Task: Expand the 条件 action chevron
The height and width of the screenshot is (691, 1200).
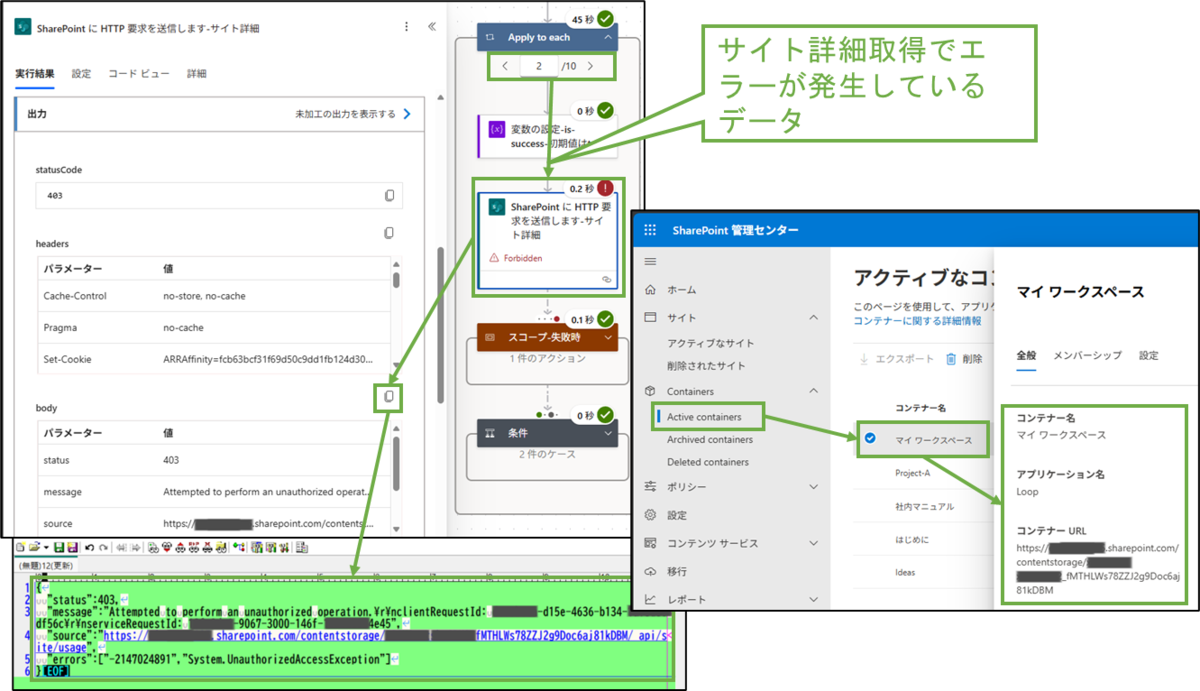Action: pyautogui.click(x=608, y=433)
